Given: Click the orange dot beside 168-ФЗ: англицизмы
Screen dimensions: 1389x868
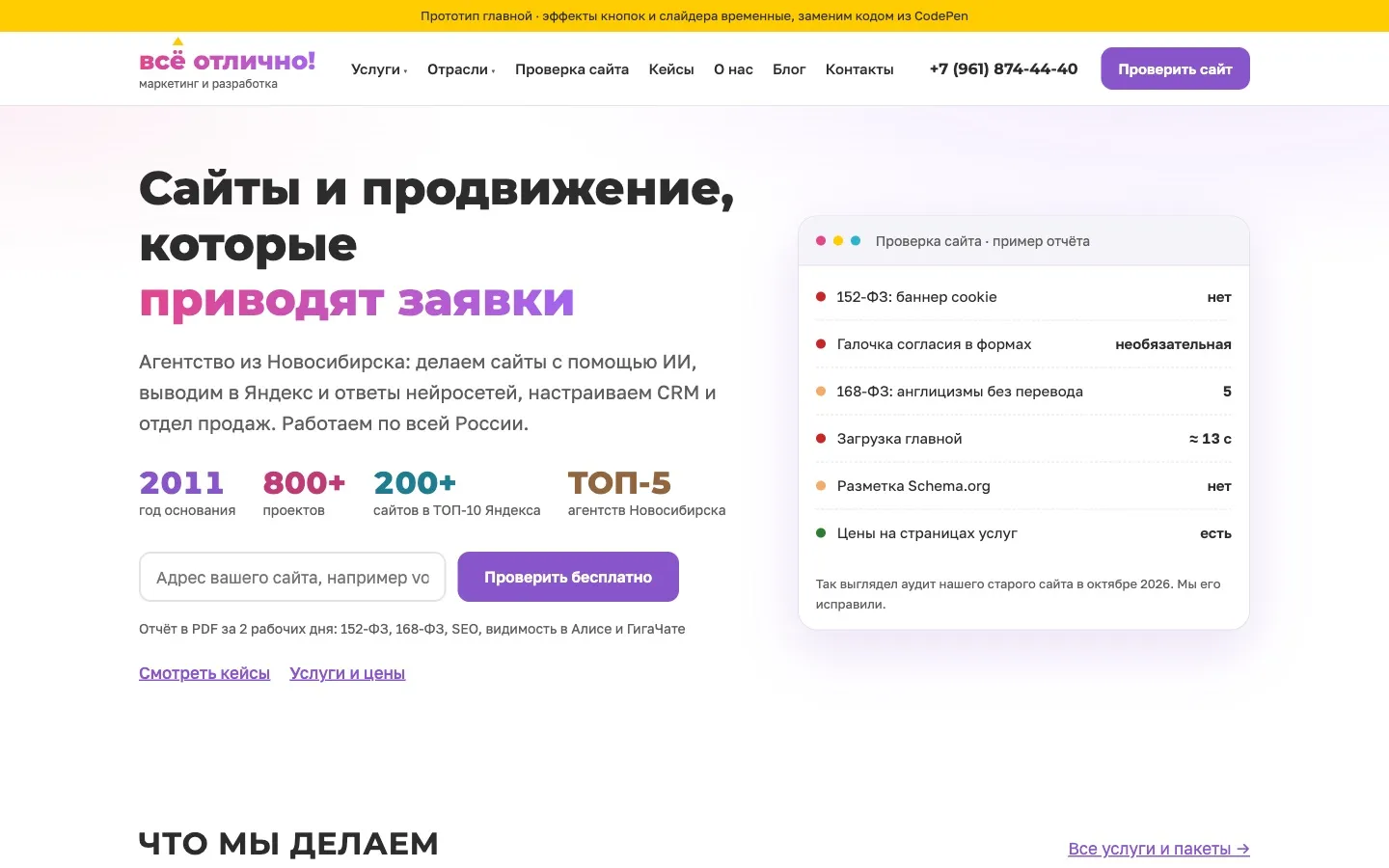Looking at the screenshot, I should coord(821,392).
